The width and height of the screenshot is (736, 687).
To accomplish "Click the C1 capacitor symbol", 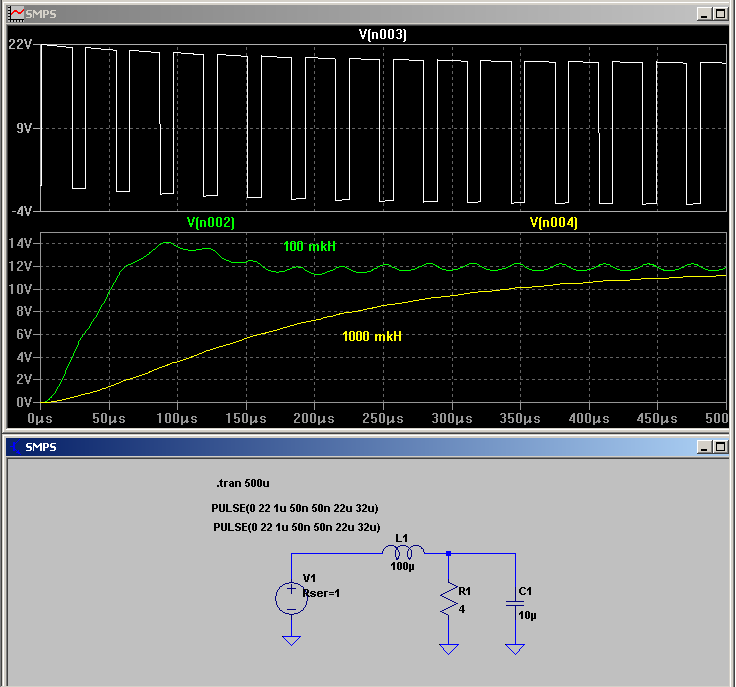I will [x=515, y=603].
